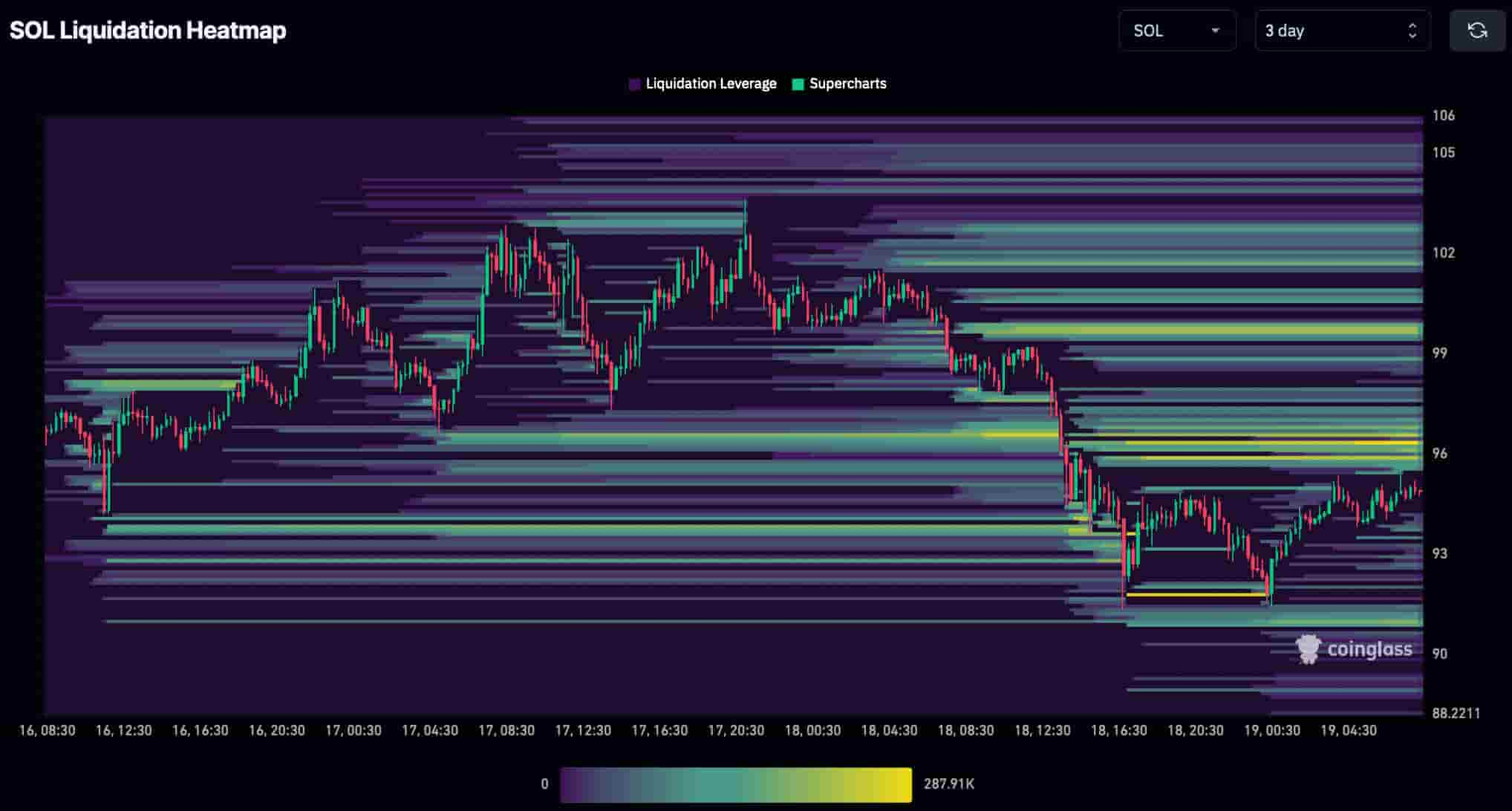Click the SOL Liquidation Heatmap title

pyautogui.click(x=148, y=30)
